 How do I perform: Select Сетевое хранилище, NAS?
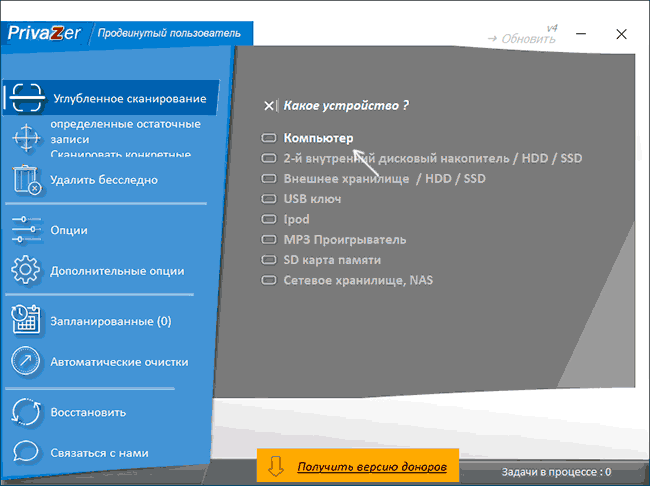(347, 280)
